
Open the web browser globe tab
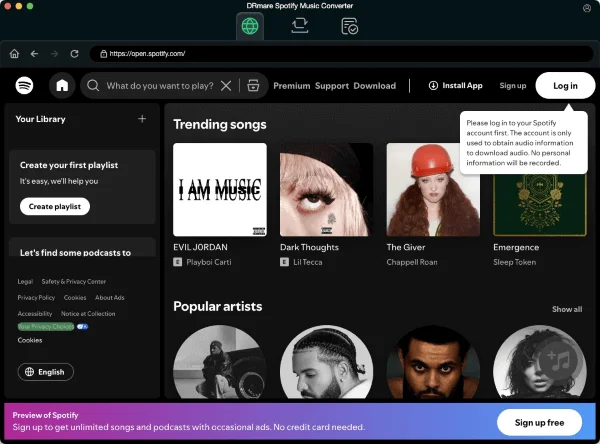(250, 26)
